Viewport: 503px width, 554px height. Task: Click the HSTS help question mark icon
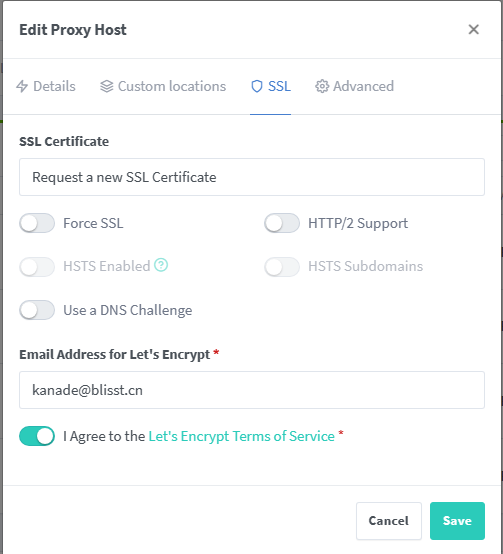coord(161,265)
